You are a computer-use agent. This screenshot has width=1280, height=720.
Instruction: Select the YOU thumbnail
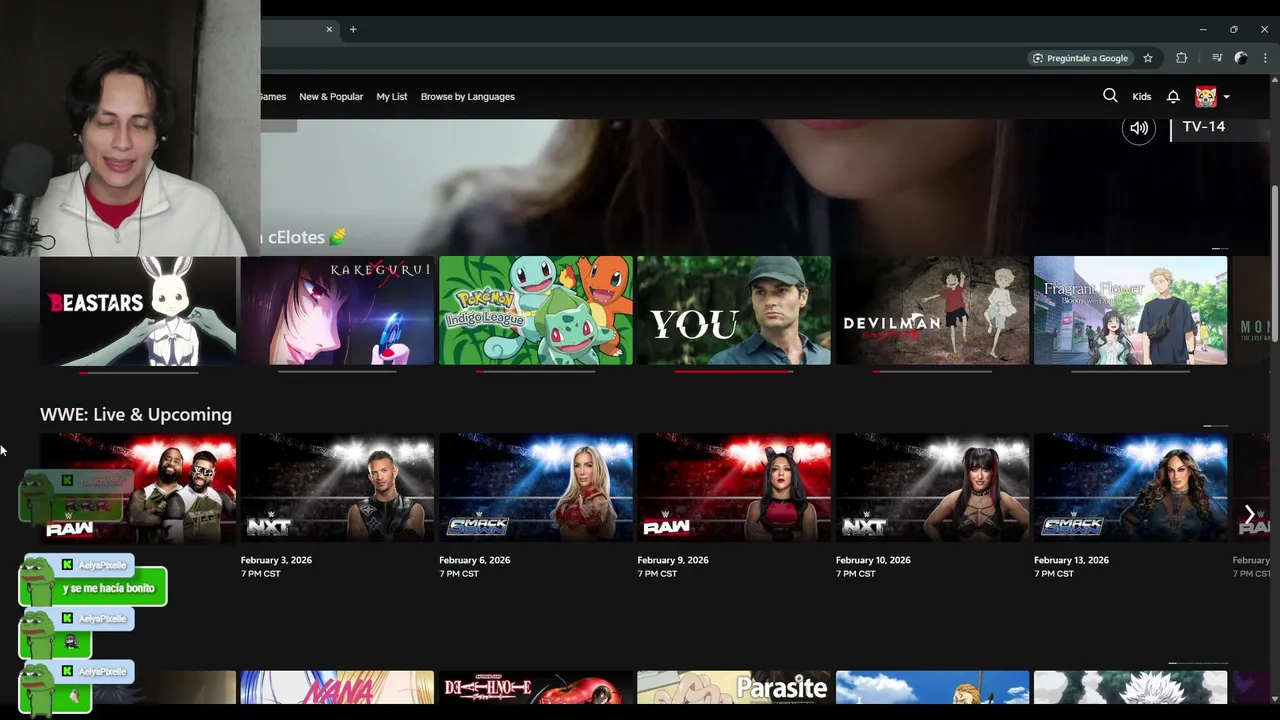(x=734, y=310)
